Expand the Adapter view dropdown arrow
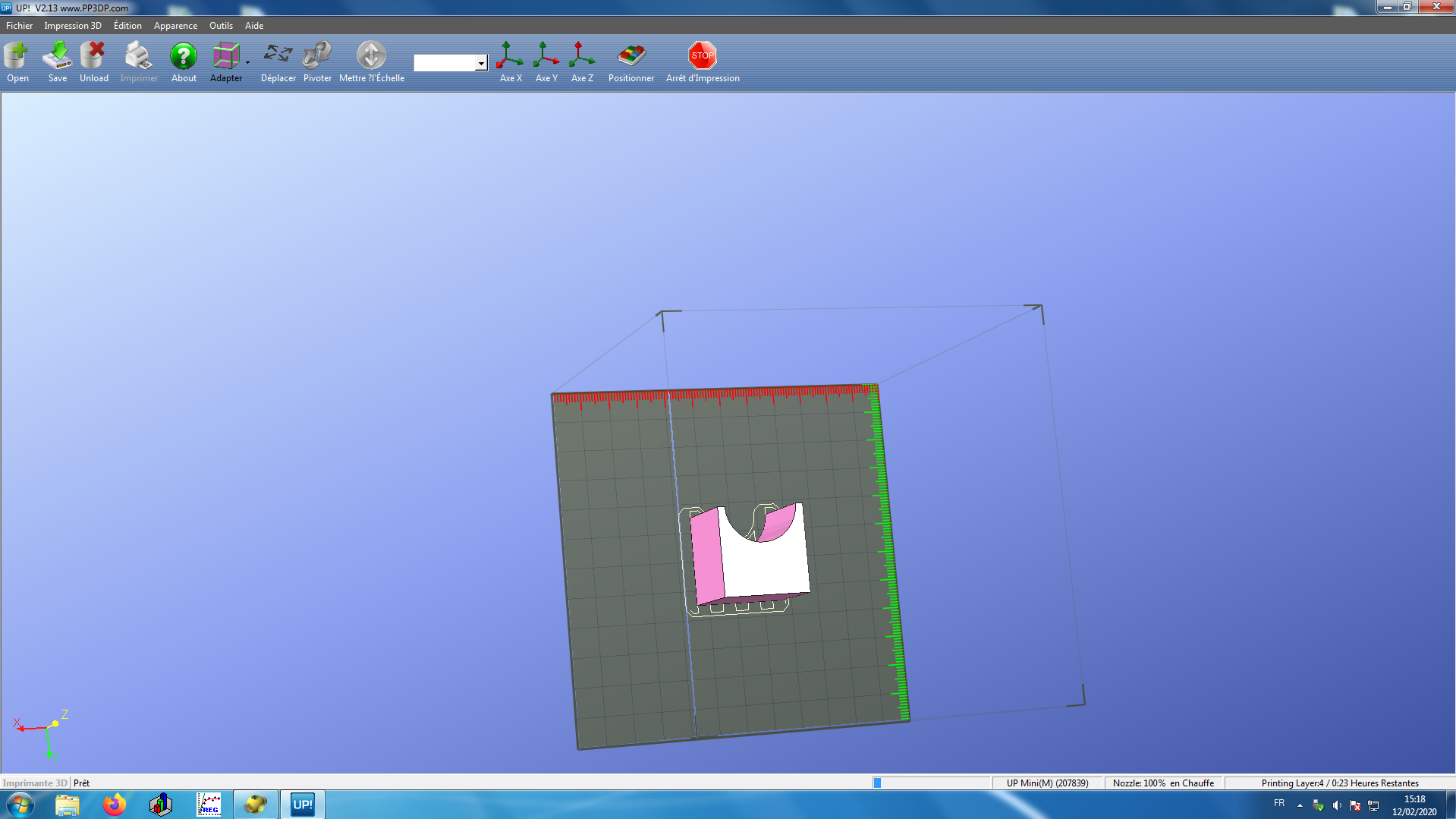The width and height of the screenshot is (1456, 819). tap(248, 63)
